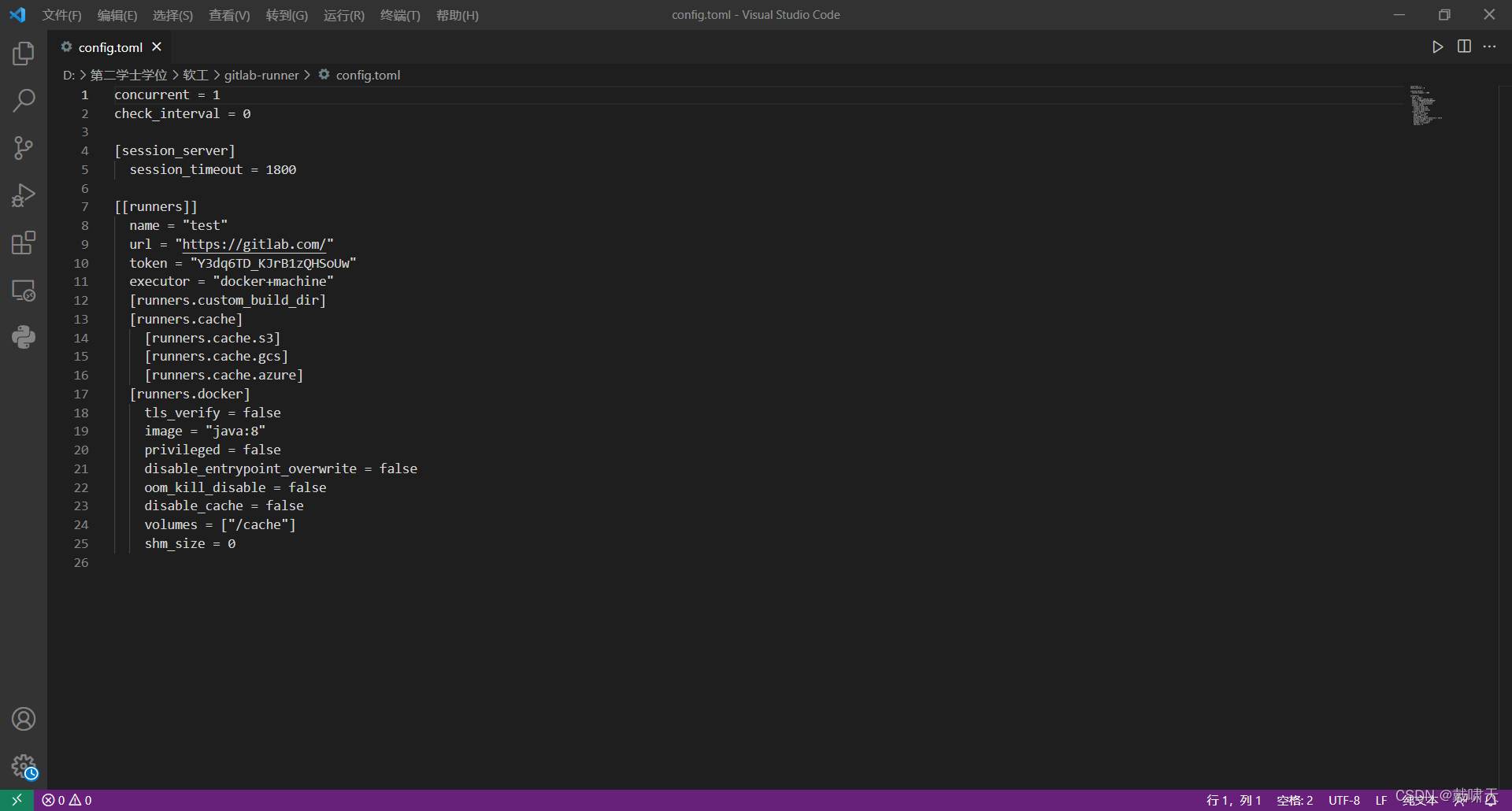Image resolution: width=1512 pixels, height=811 pixels.
Task: Expand the config.toml breadcrumb item
Action: pos(368,75)
